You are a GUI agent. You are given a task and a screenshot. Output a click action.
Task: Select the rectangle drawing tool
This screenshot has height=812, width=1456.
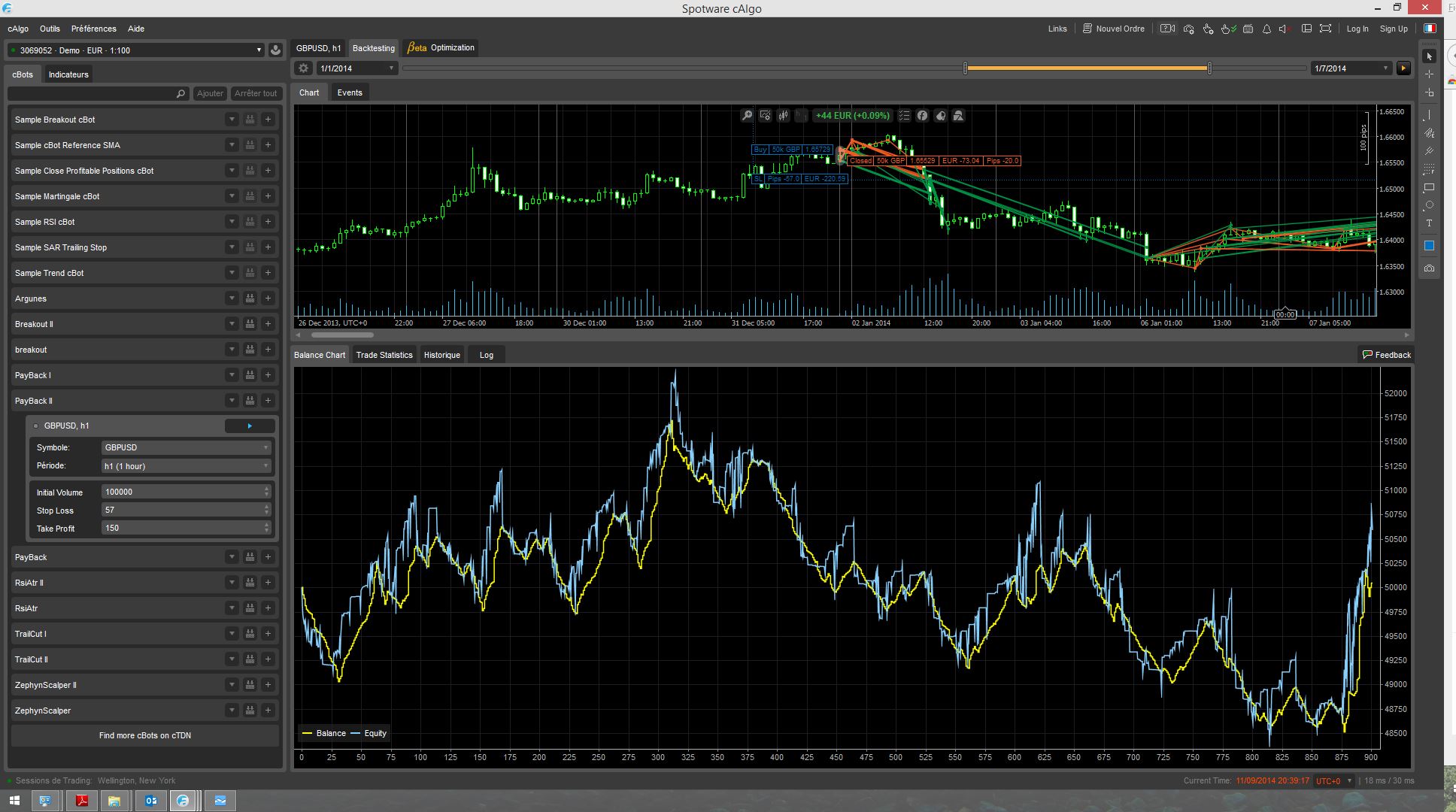point(1429,187)
